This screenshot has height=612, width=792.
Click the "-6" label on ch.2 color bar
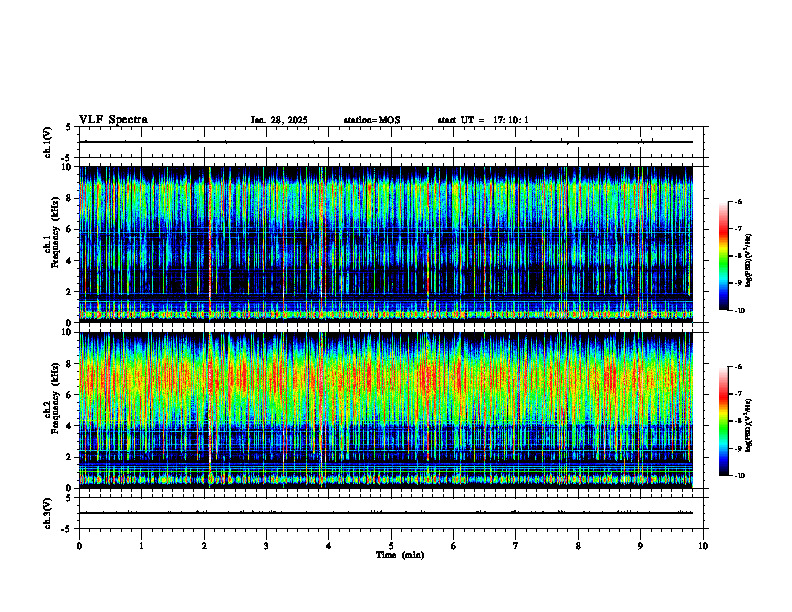[x=738, y=367]
